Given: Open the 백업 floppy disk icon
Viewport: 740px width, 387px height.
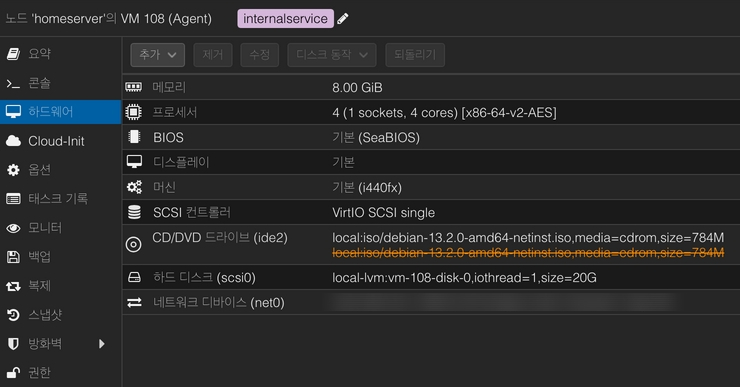Looking at the screenshot, I should click(13, 257).
